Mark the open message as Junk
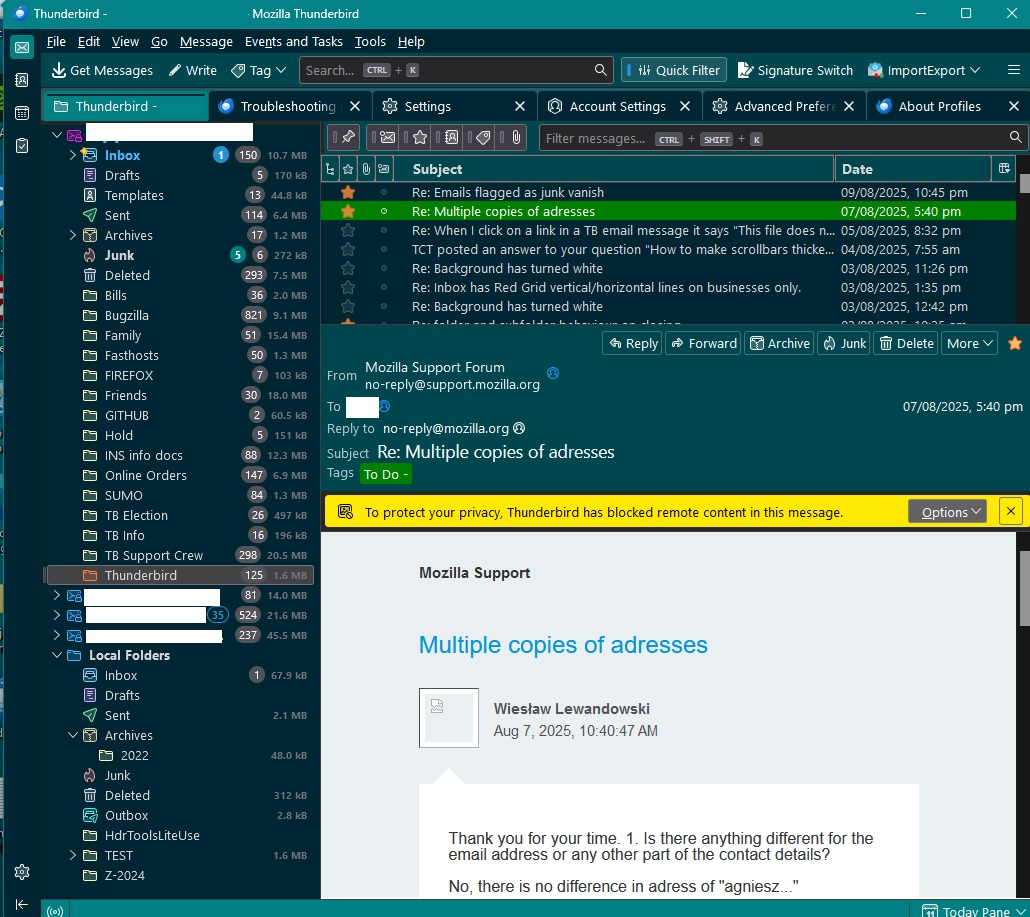The image size is (1030, 917). [845, 343]
